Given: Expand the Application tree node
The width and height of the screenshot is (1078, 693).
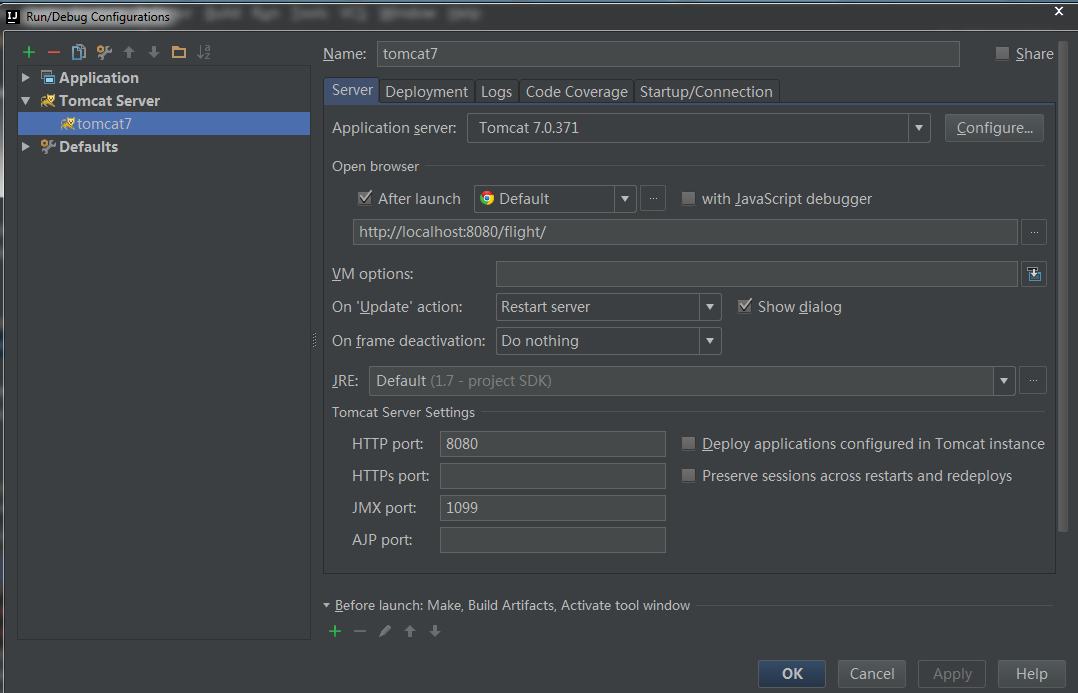Looking at the screenshot, I should point(25,78).
